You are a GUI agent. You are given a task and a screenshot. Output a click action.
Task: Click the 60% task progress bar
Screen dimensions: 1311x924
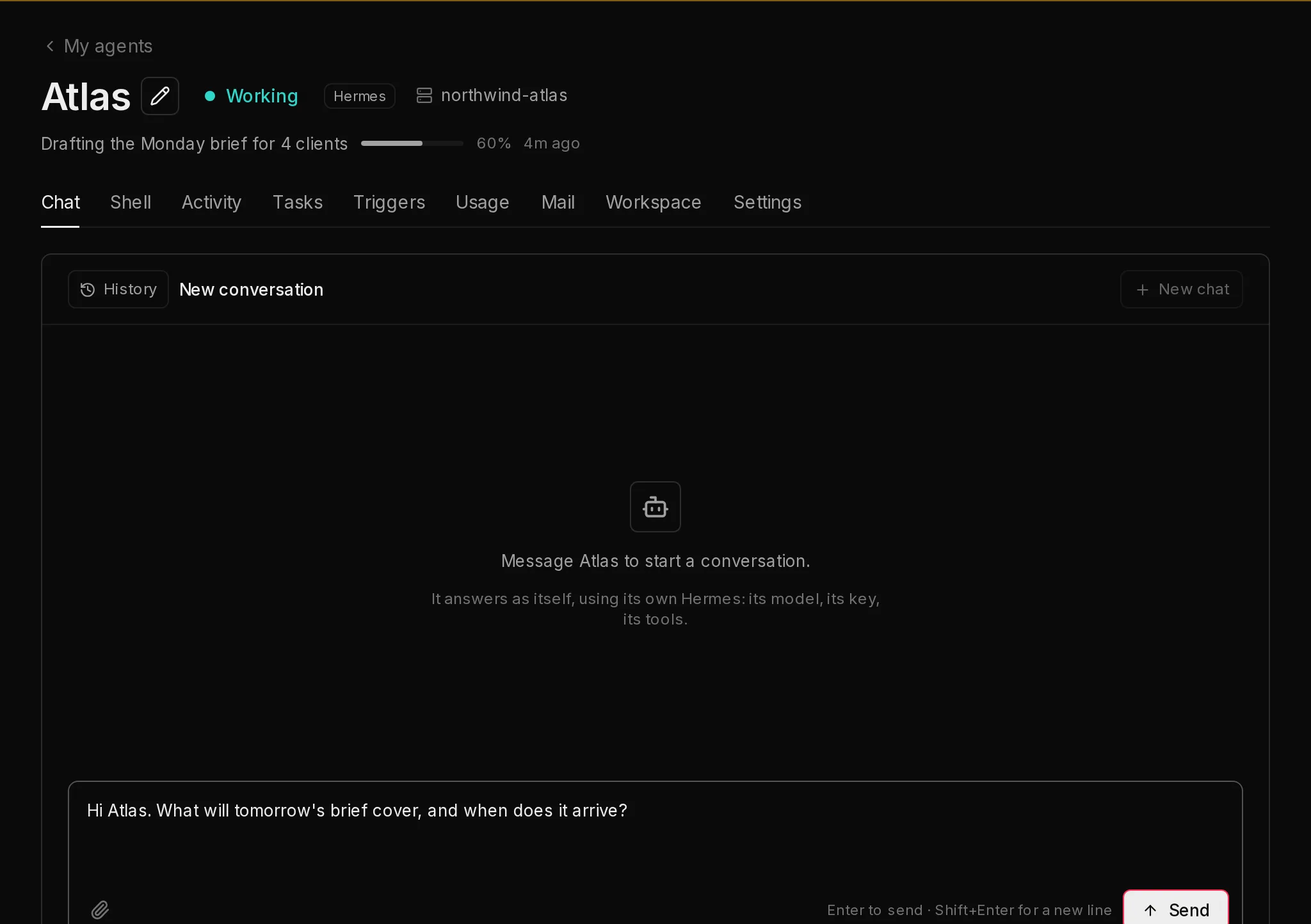412,143
